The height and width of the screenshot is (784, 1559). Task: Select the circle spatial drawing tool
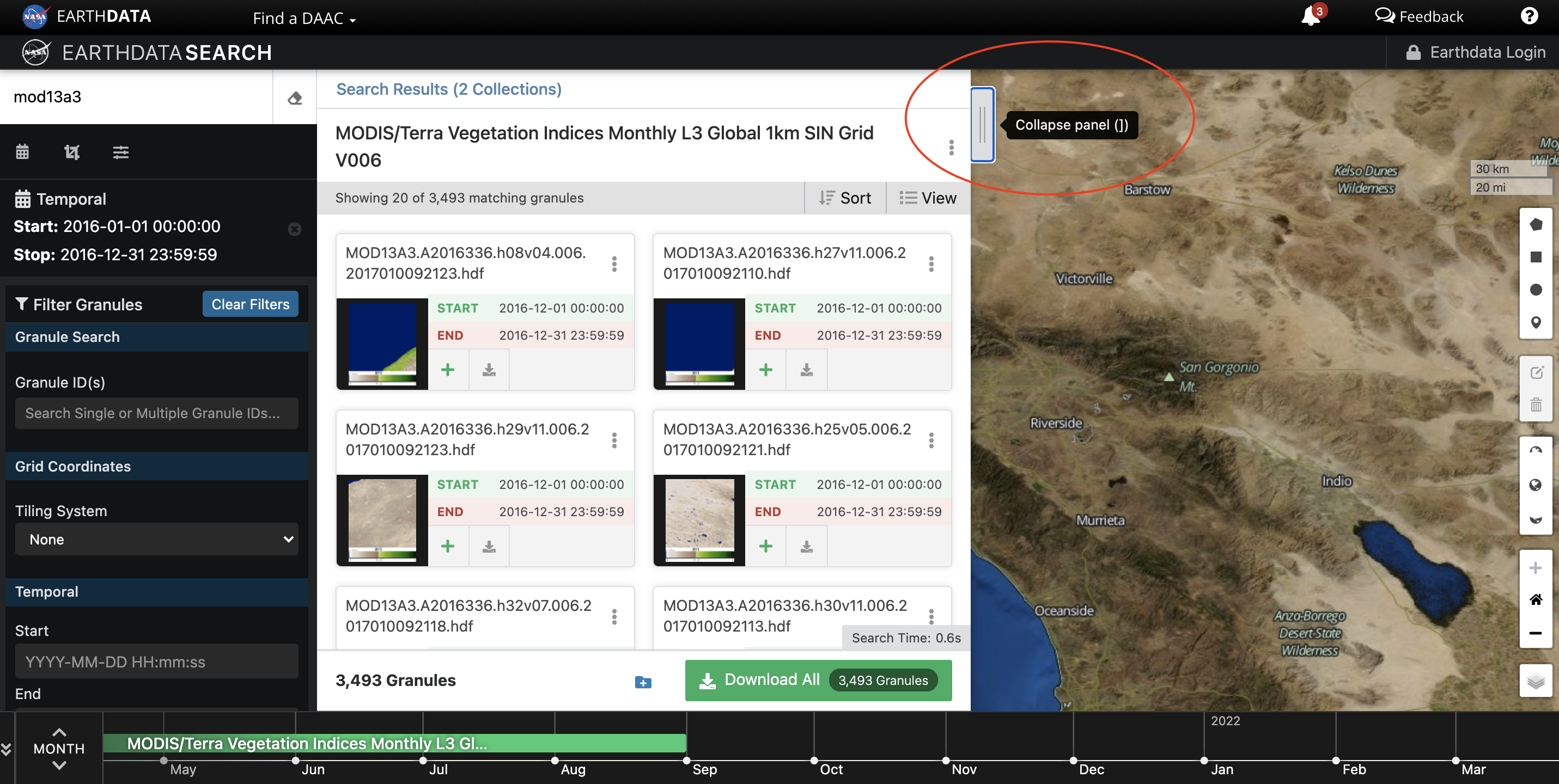click(1536, 290)
